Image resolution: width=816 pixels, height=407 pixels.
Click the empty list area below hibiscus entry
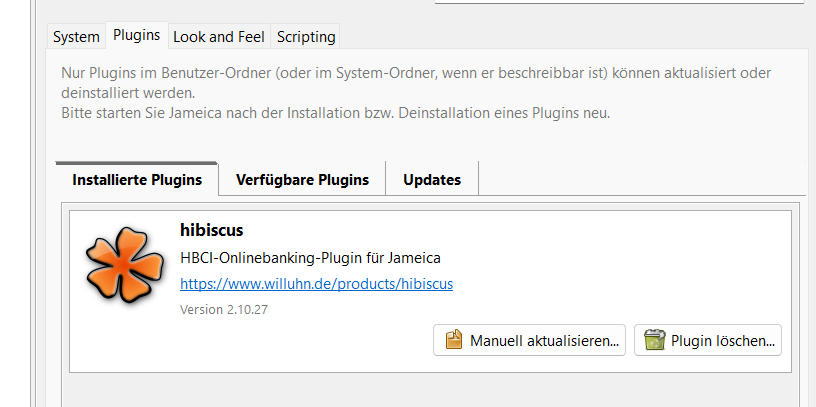click(430, 390)
